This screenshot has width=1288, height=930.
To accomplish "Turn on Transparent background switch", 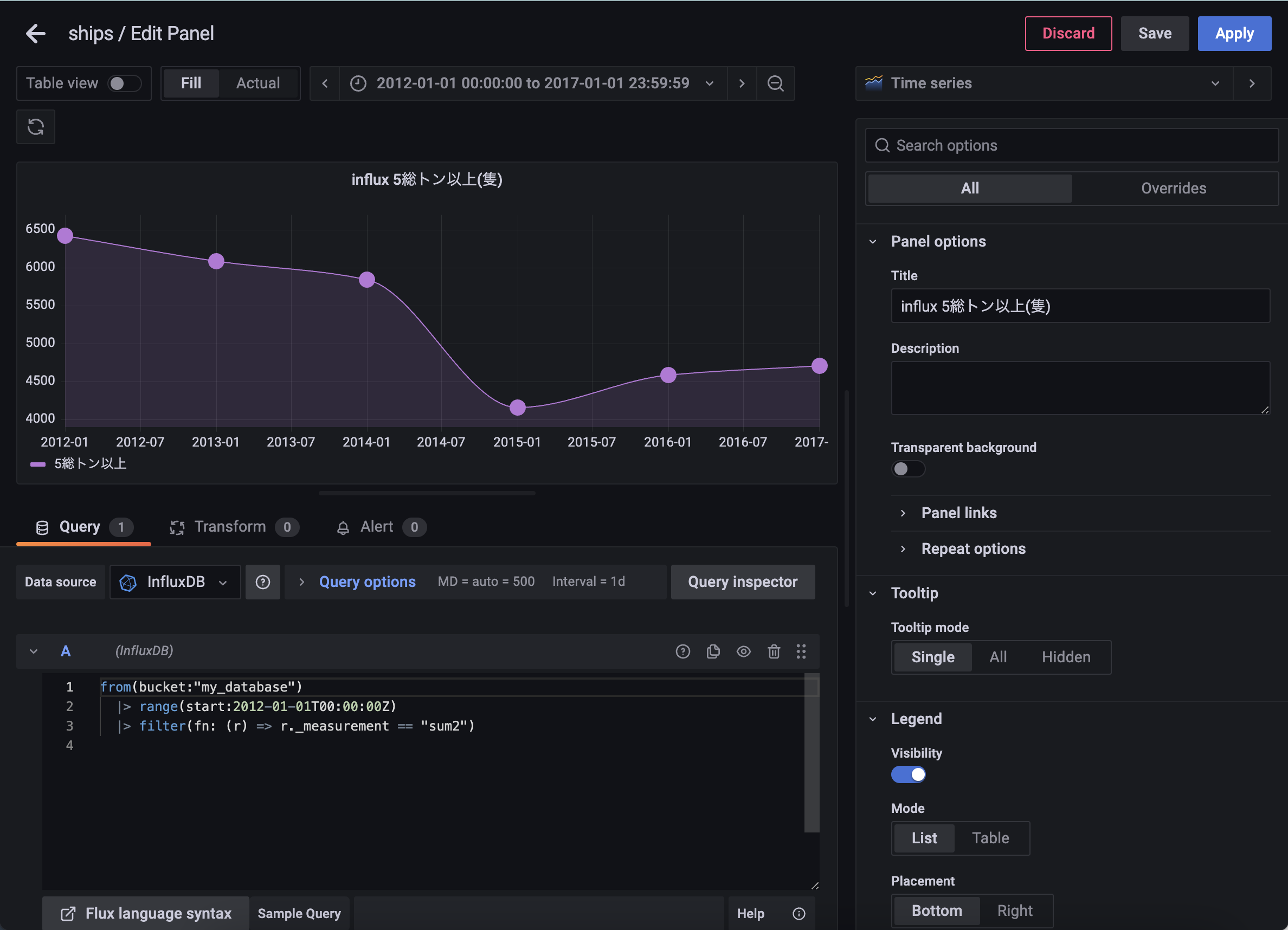I will click(x=907, y=469).
